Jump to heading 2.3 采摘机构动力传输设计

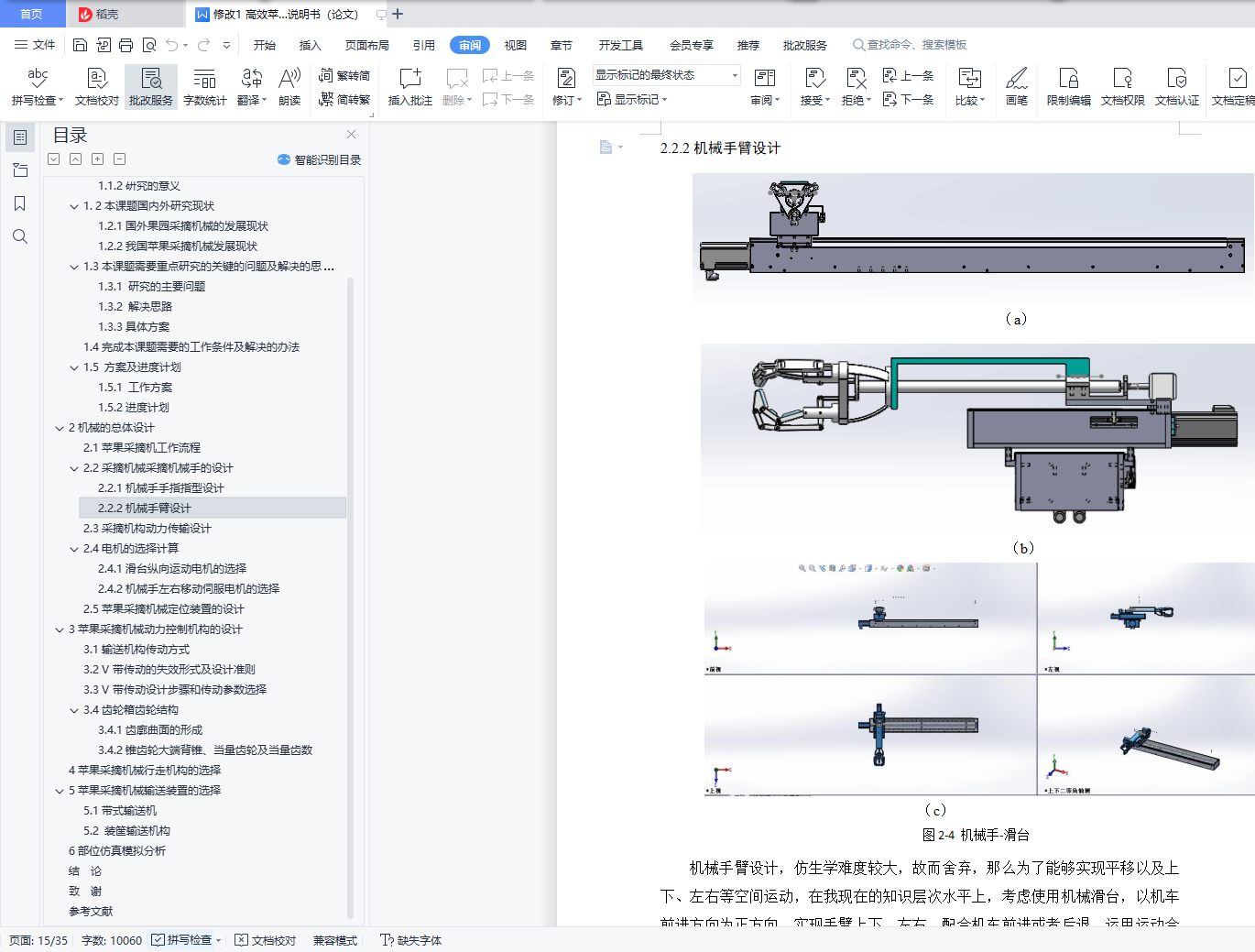coord(147,529)
